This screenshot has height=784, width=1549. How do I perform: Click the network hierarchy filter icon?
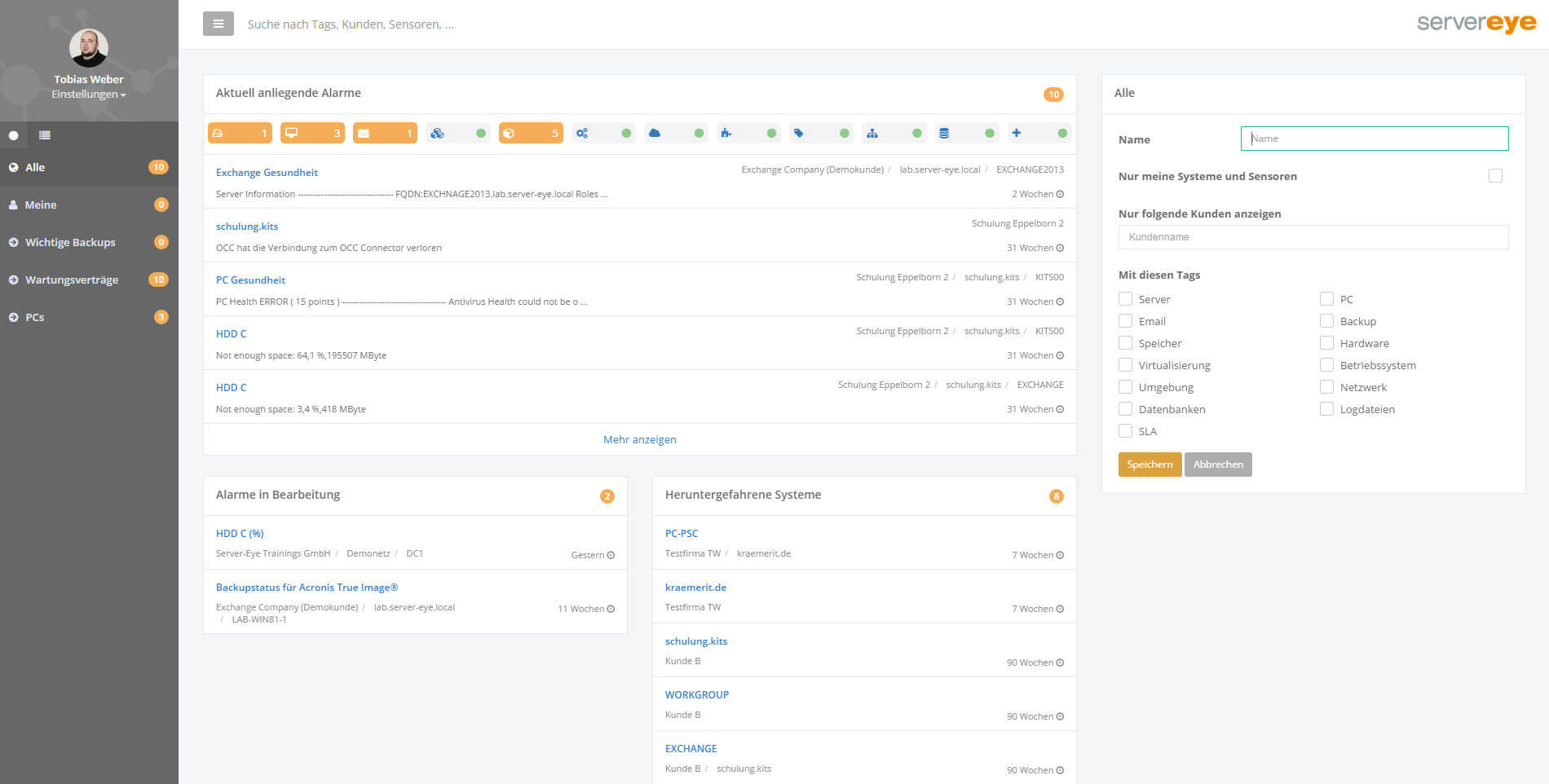point(893,133)
